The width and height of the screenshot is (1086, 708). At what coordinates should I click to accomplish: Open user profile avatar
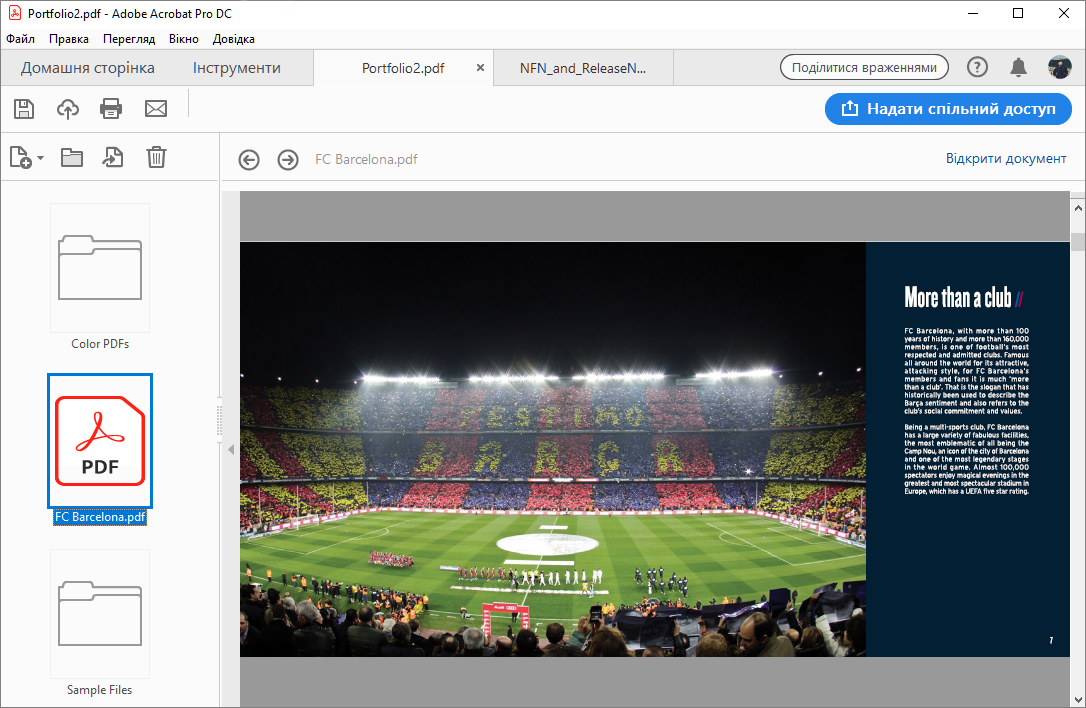click(1059, 67)
